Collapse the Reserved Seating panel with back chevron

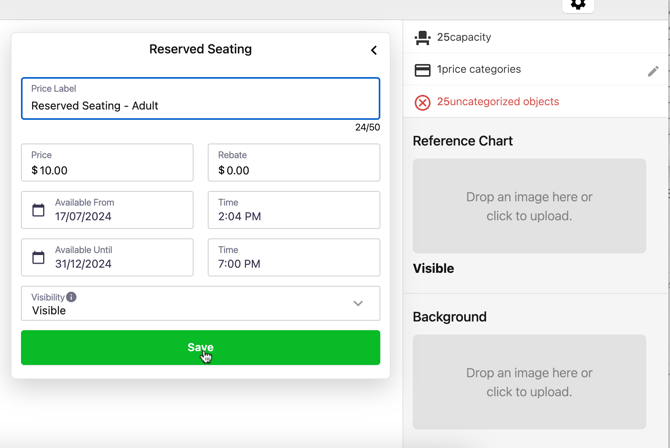tap(374, 50)
